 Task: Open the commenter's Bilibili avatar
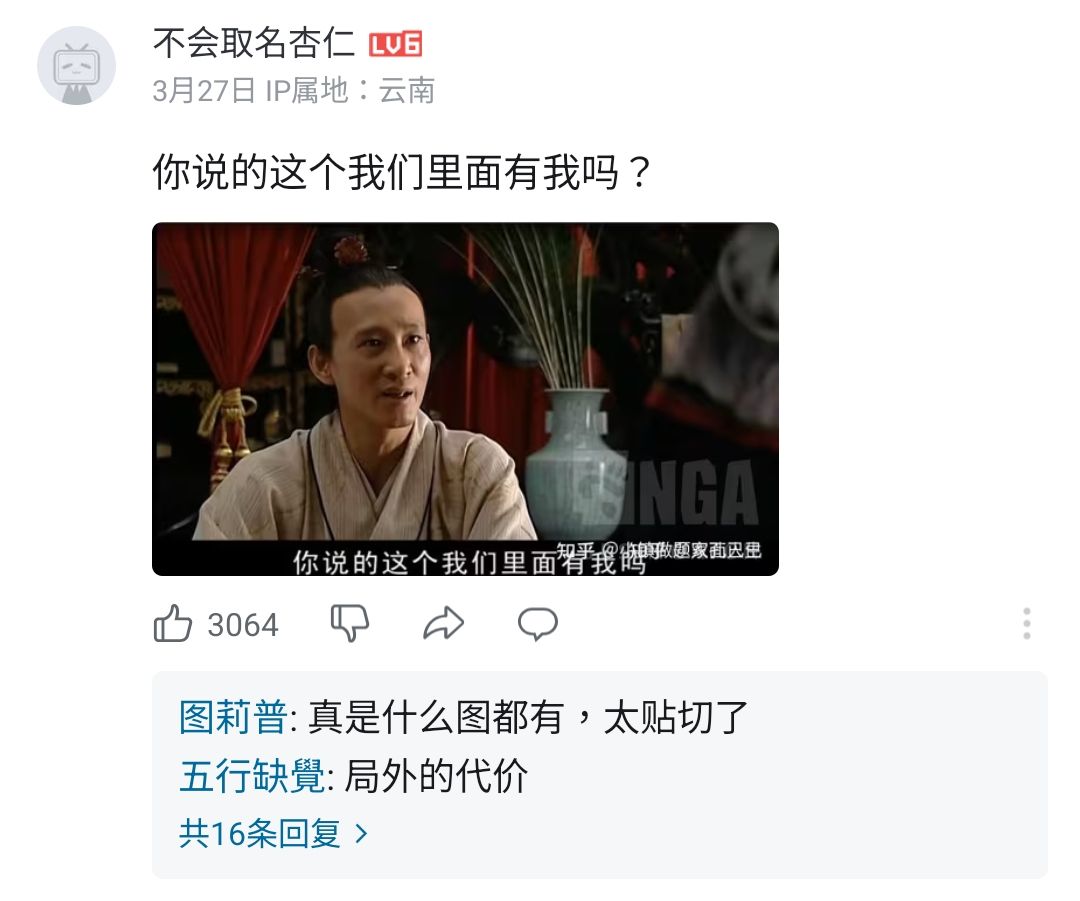(x=76, y=65)
